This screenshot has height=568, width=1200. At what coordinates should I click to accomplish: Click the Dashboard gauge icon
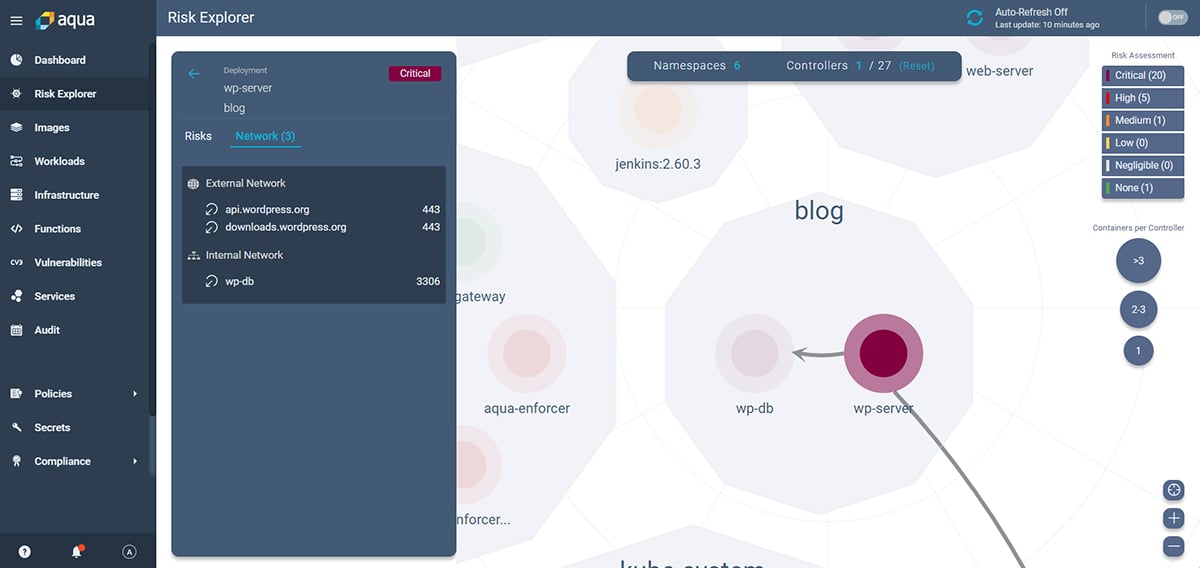coord(16,60)
